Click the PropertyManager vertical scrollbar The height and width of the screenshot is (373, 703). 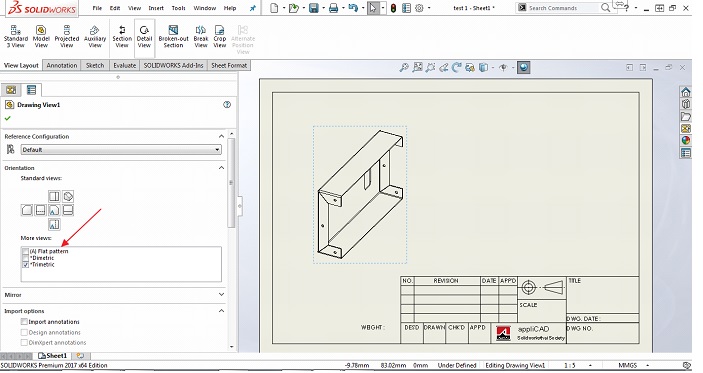pos(231,182)
